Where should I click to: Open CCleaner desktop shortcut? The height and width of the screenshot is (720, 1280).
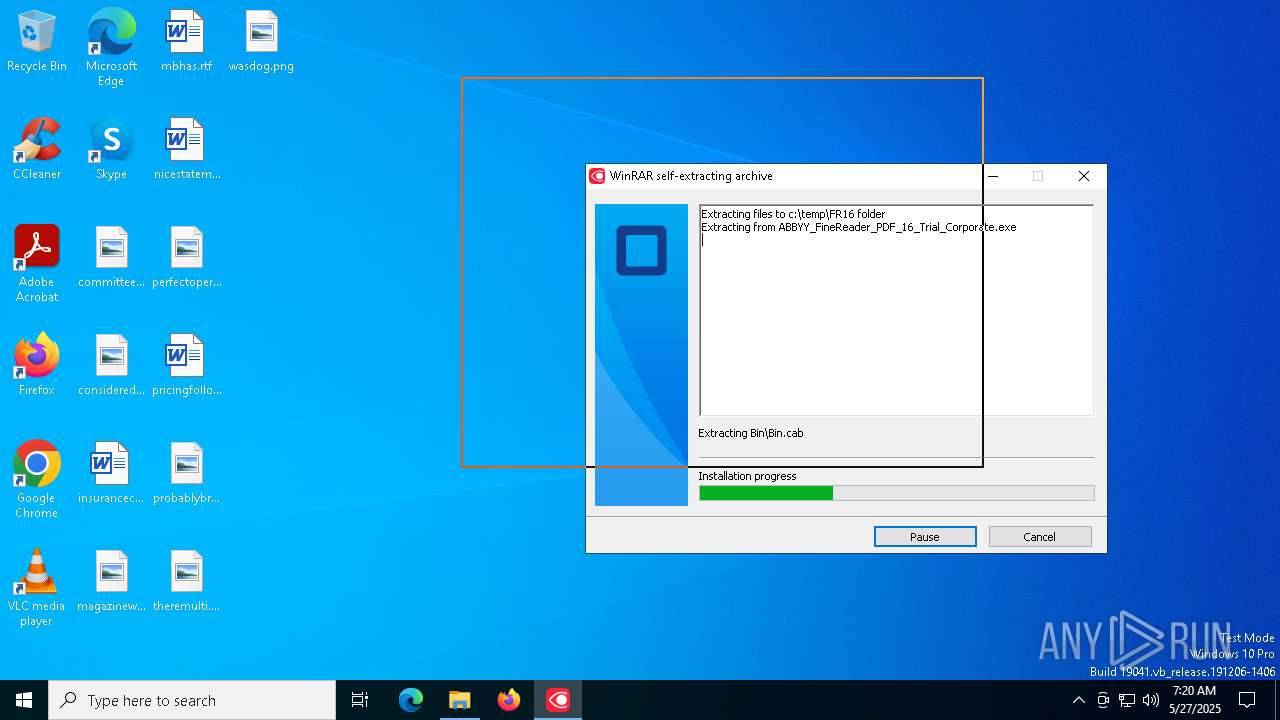tap(37, 150)
